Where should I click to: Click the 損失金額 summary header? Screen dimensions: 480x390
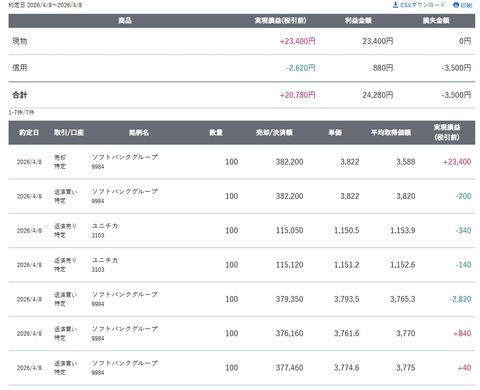coord(436,21)
